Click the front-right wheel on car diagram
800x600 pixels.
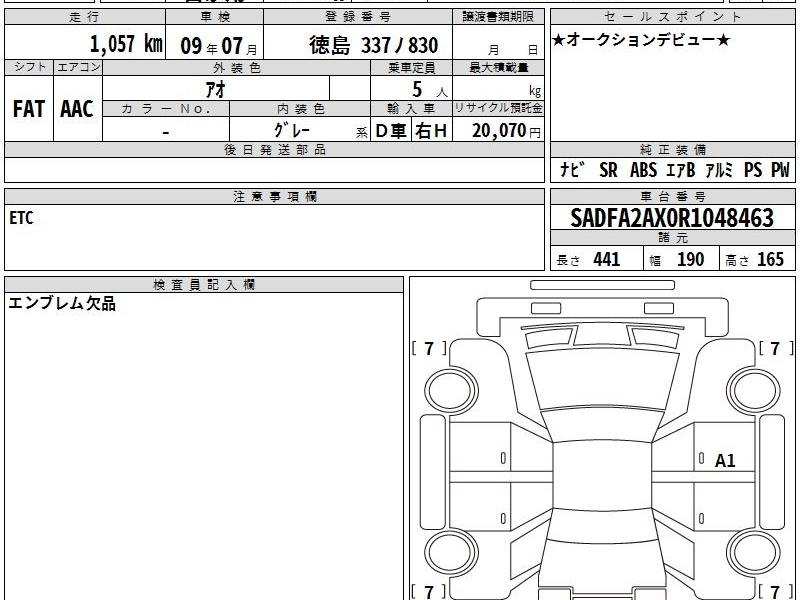click(x=754, y=391)
